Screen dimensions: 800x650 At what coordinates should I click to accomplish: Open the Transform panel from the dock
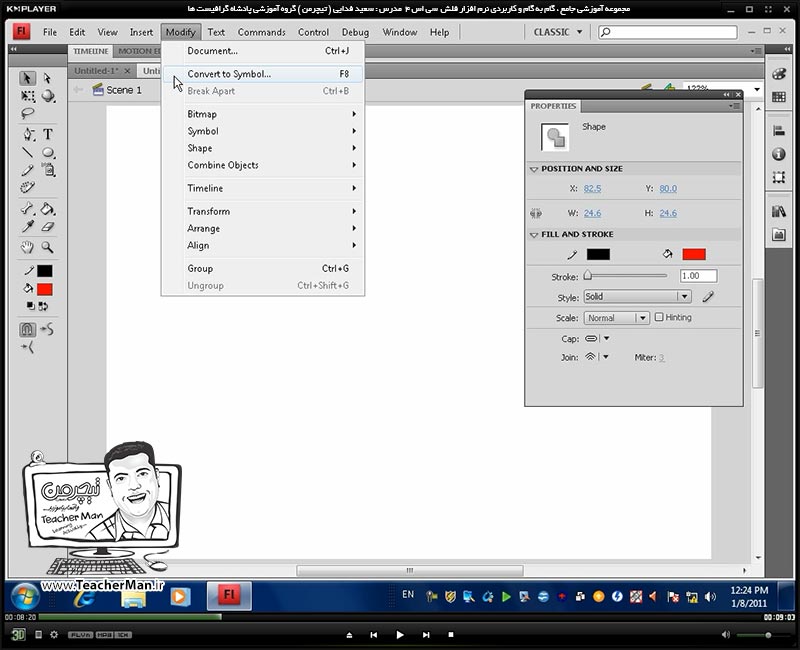(779, 177)
